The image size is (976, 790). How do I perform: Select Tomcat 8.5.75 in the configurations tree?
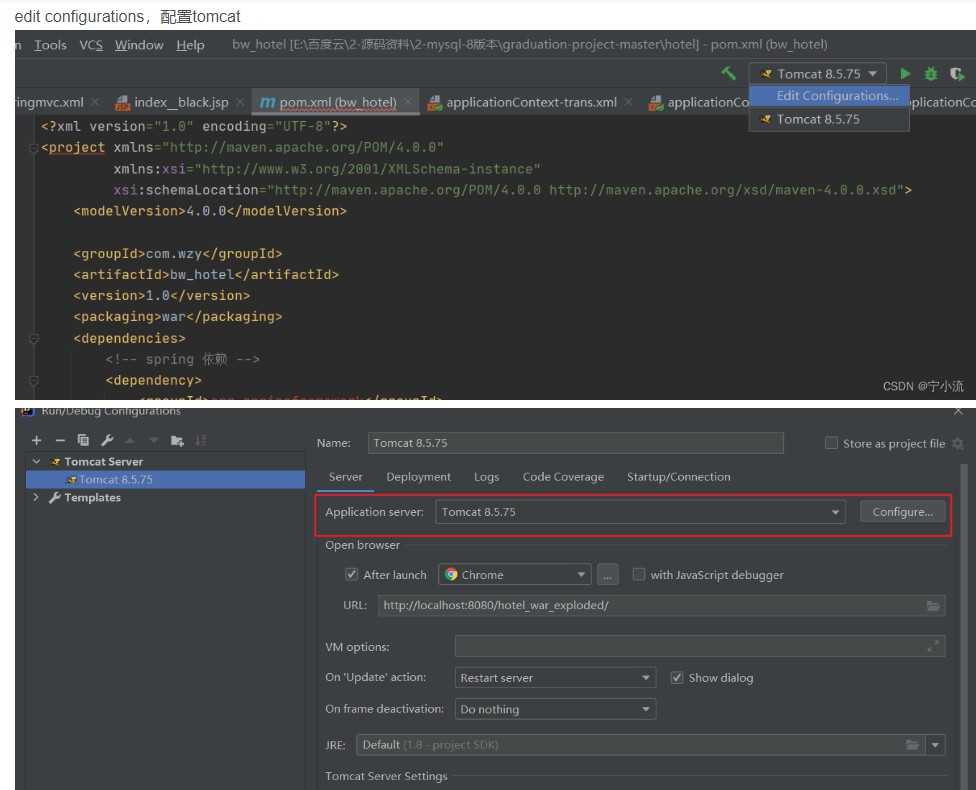pyautogui.click(x=166, y=479)
